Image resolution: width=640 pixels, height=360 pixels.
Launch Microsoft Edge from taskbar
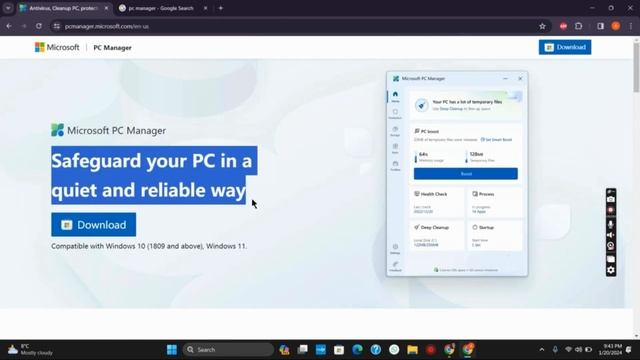coord(358,349)
